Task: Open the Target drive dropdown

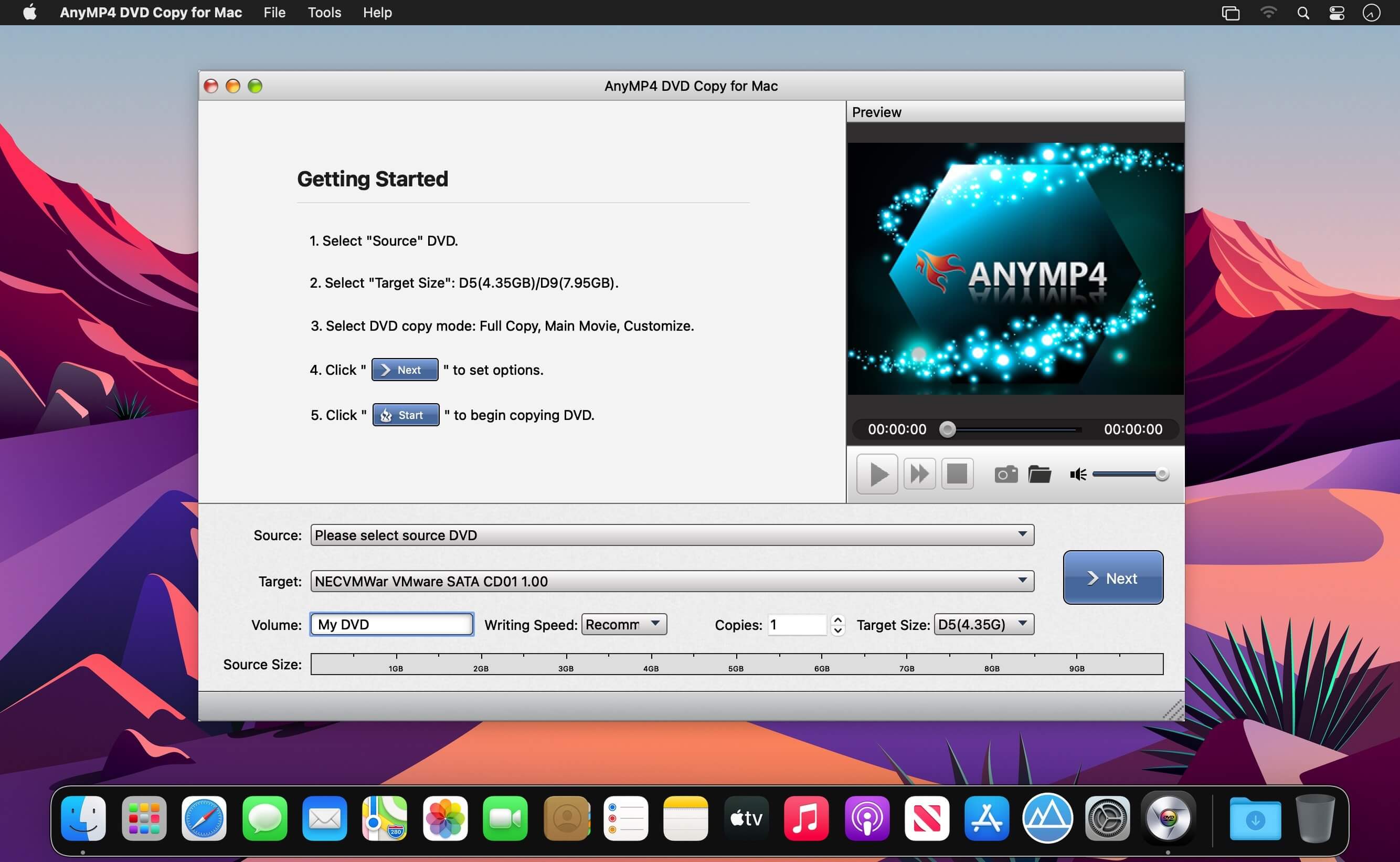Action: (x=1022, y=581)
